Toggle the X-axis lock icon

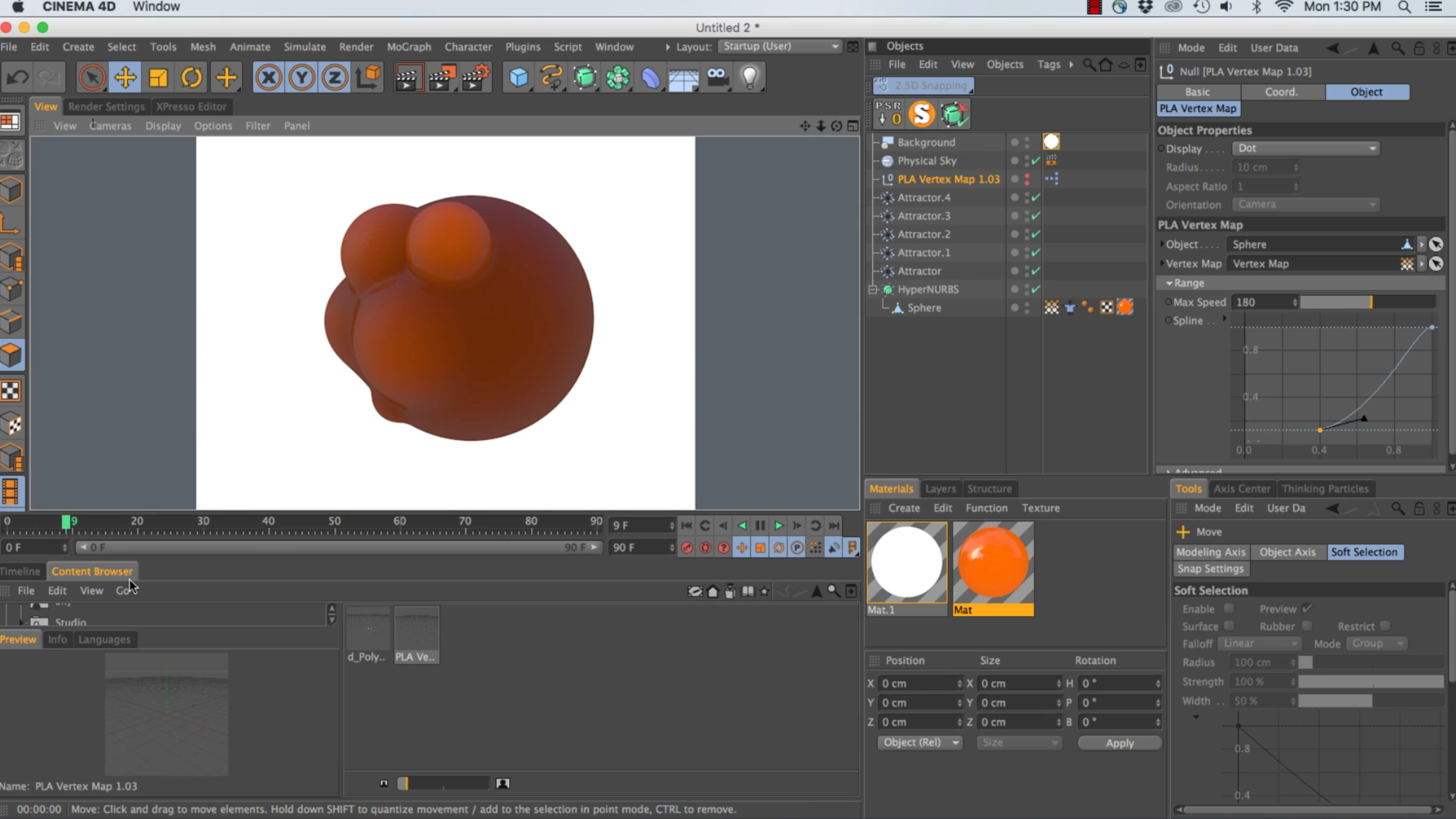(x=268, y=77)
